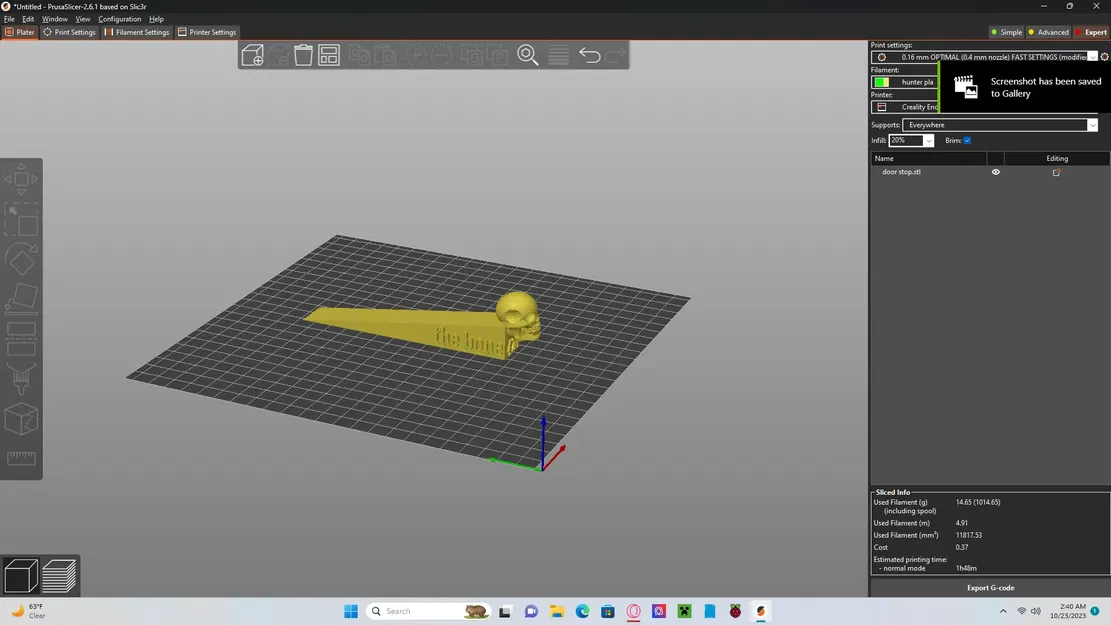Viewport: 1111px width, 625px height.
Task: Open the Infill percentage dropdown arrow
Action: click(928, 140)
